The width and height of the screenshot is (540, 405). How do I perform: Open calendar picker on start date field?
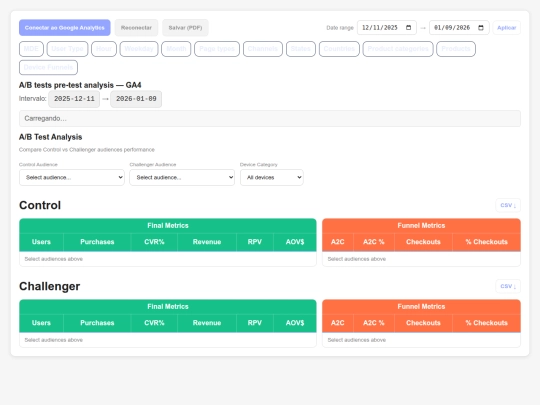(x=408, y=28)
